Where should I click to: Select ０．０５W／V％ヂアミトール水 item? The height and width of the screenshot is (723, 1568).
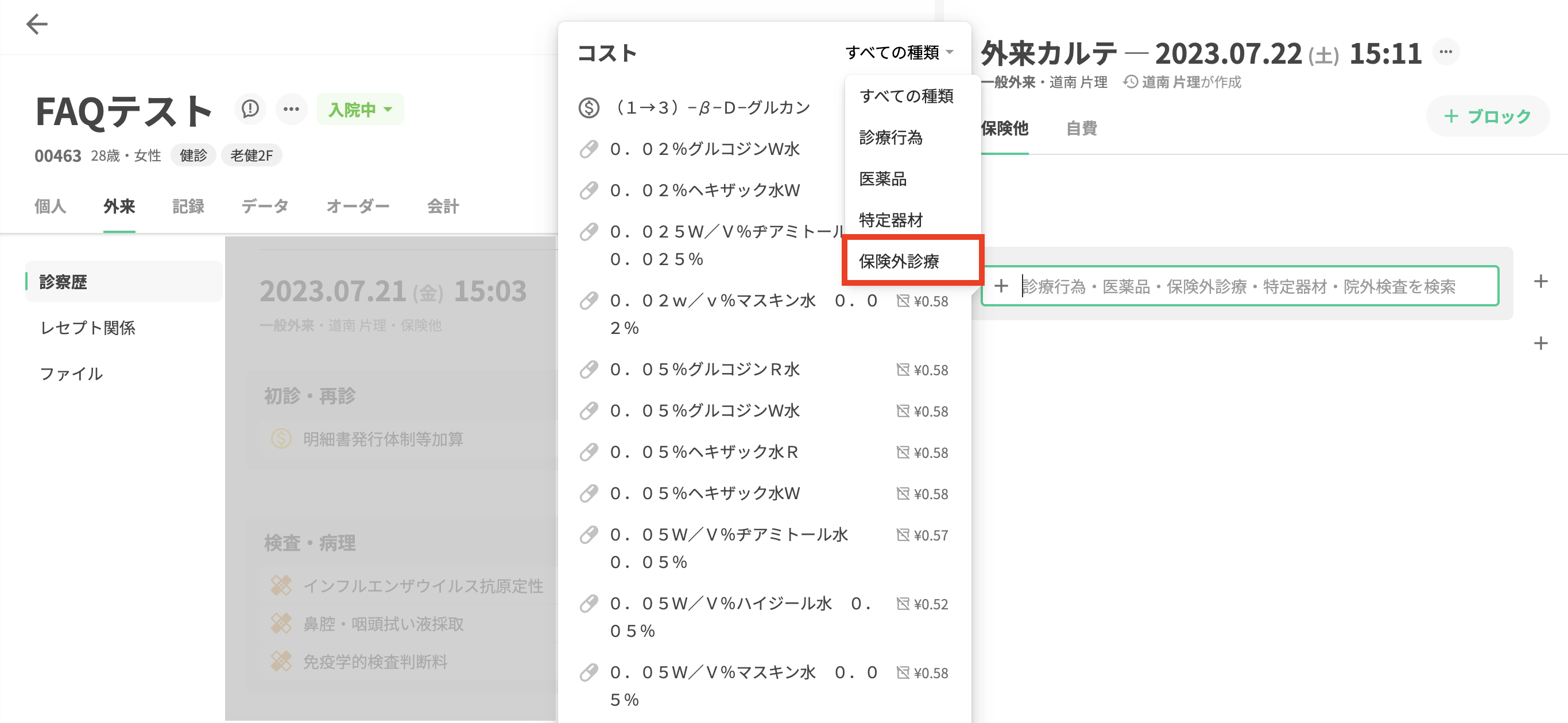[x=729, y=549]
